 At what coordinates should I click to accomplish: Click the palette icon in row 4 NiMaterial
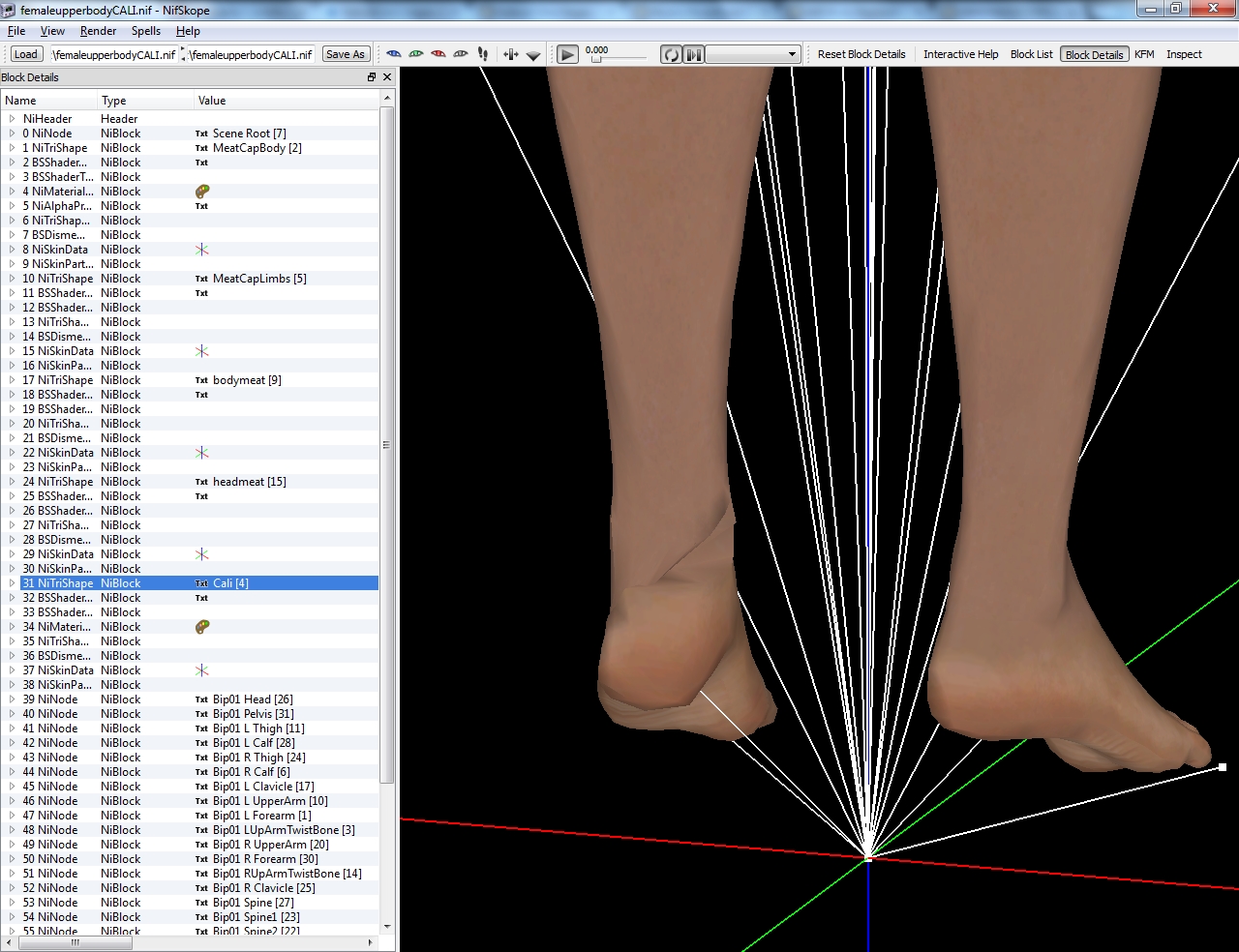(x=202, y=192)
